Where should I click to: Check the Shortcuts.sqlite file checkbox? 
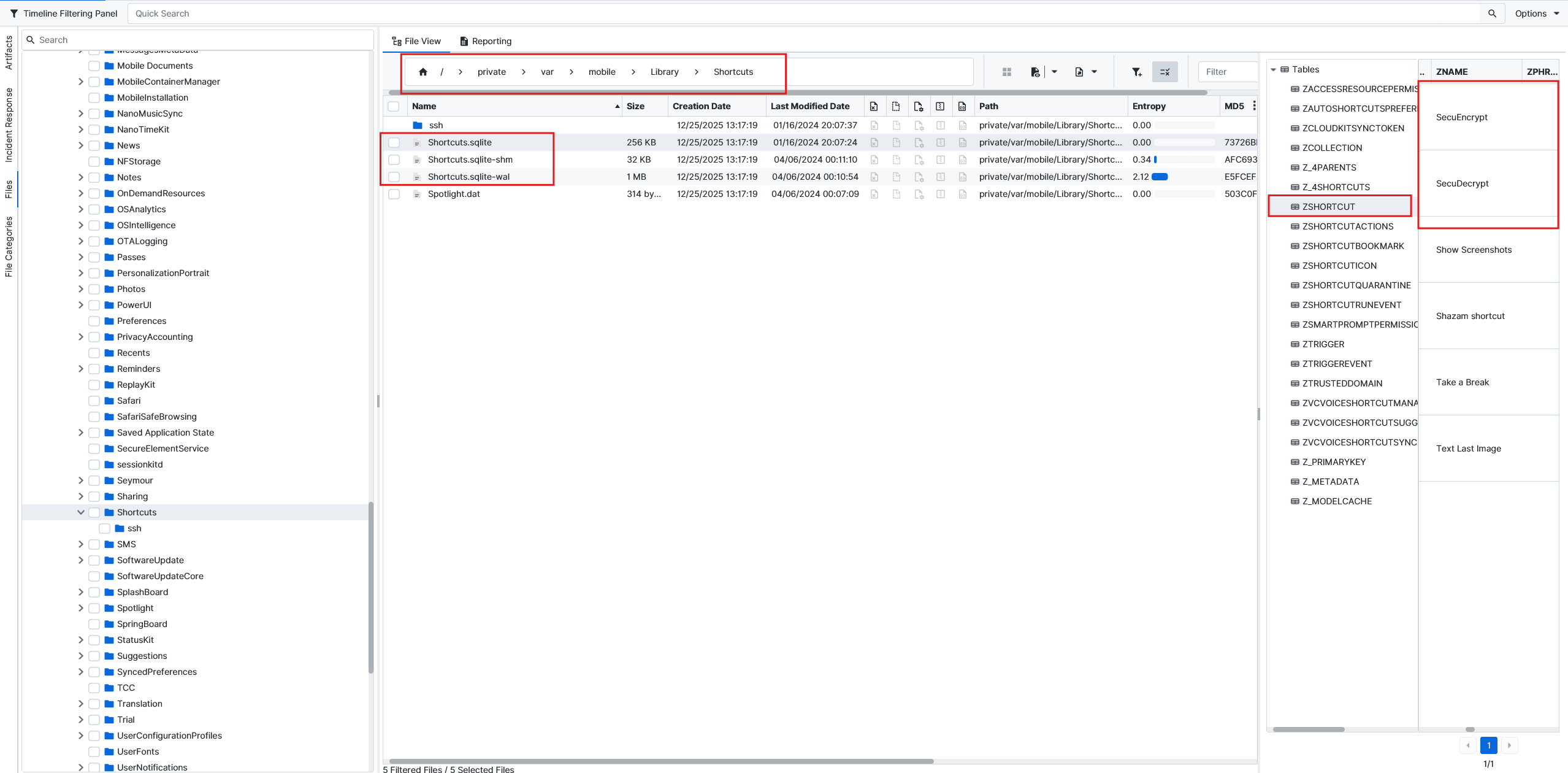[x=394, y=142]
